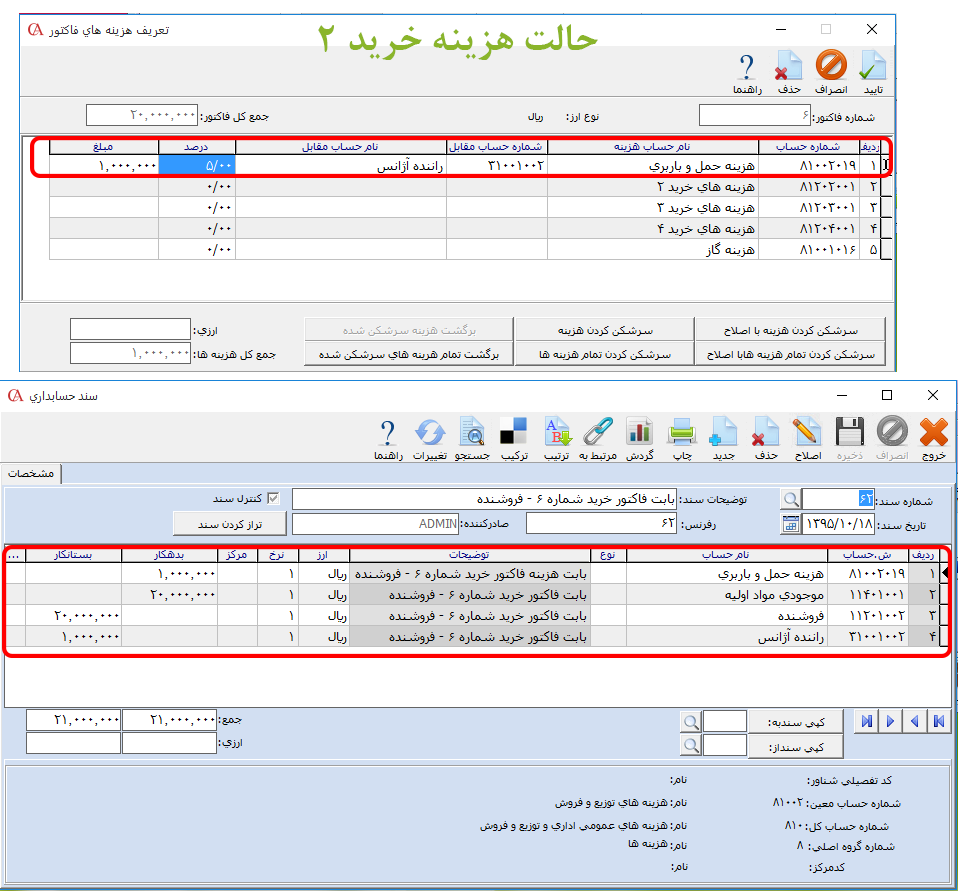Click the ترتیب (Sort) toolbar icon
The height and width of the screenshot is (891, 958).
coord(556,432)
